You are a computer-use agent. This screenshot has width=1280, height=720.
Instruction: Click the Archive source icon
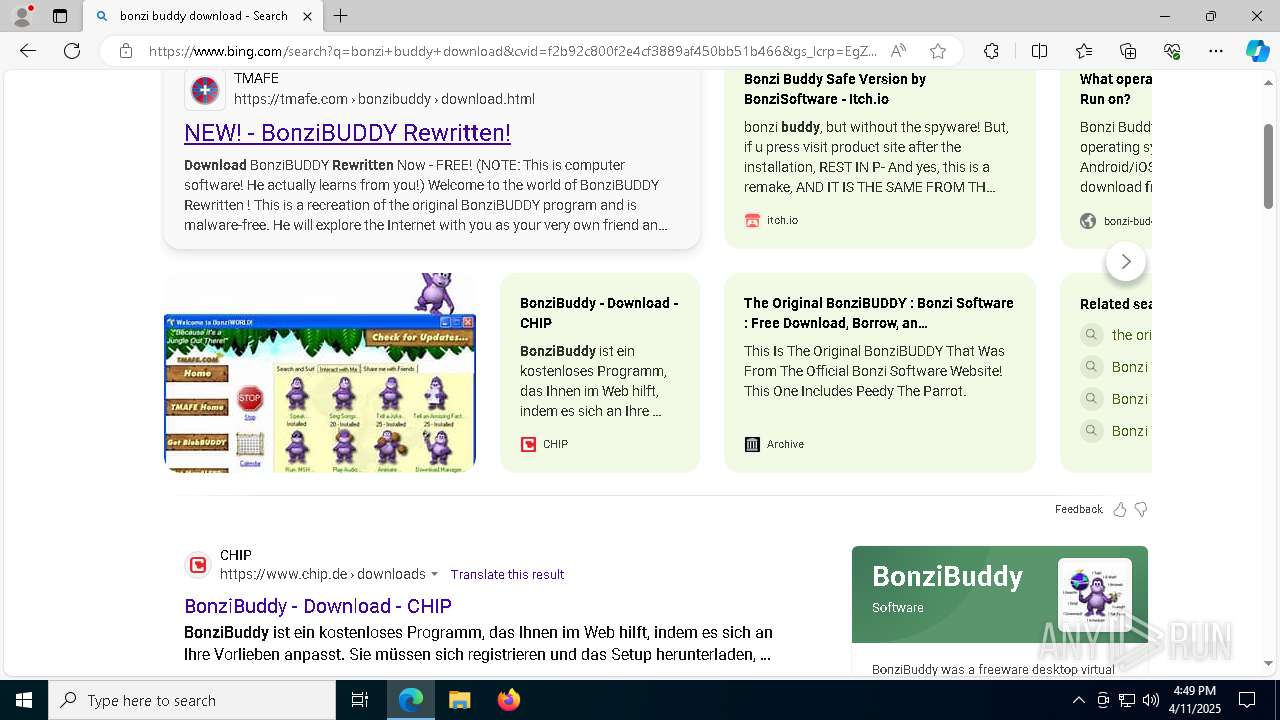[752, 444]
